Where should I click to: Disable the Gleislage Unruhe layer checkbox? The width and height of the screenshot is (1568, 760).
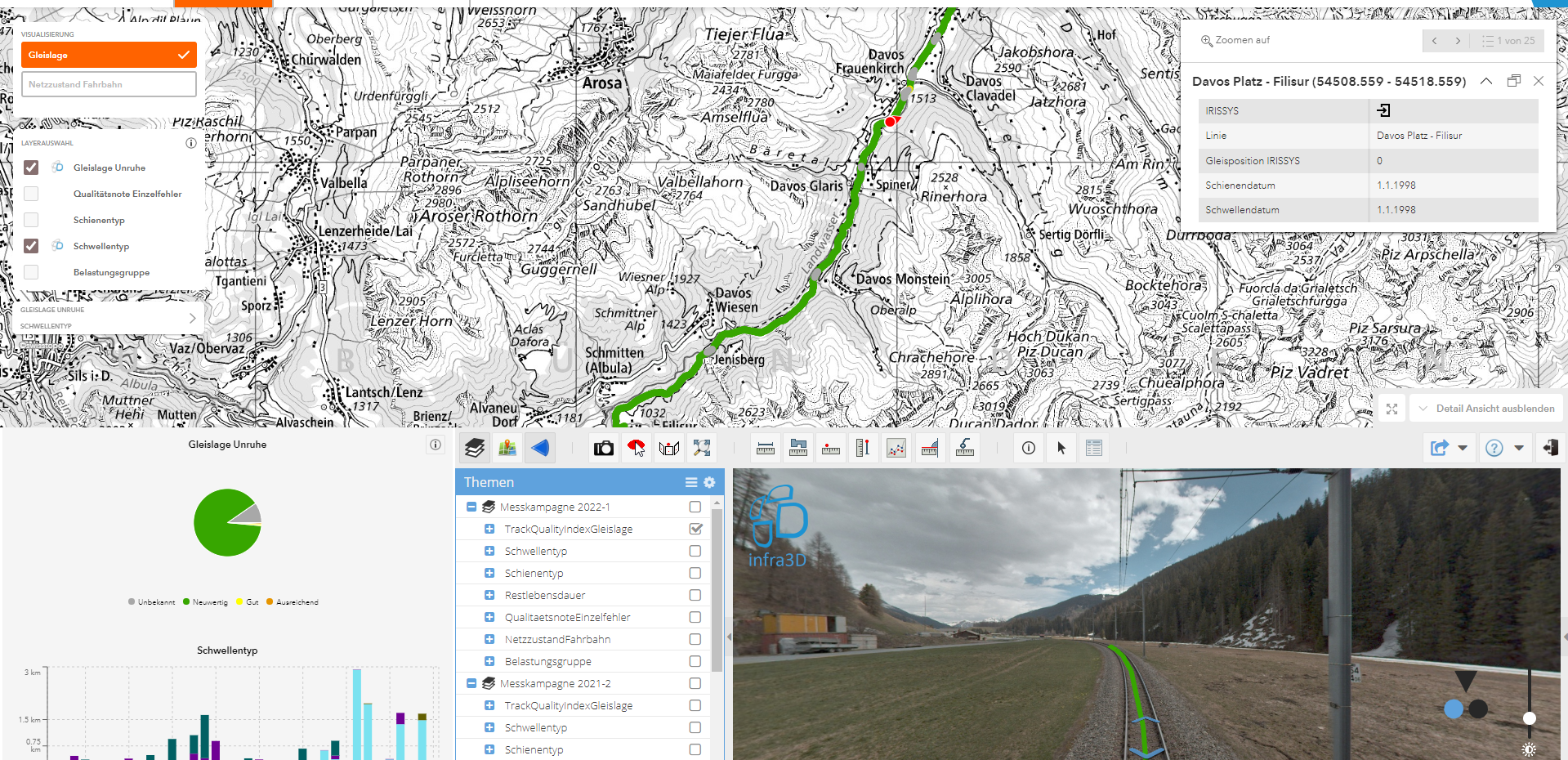pyautogui.click(x=31, y=167)
